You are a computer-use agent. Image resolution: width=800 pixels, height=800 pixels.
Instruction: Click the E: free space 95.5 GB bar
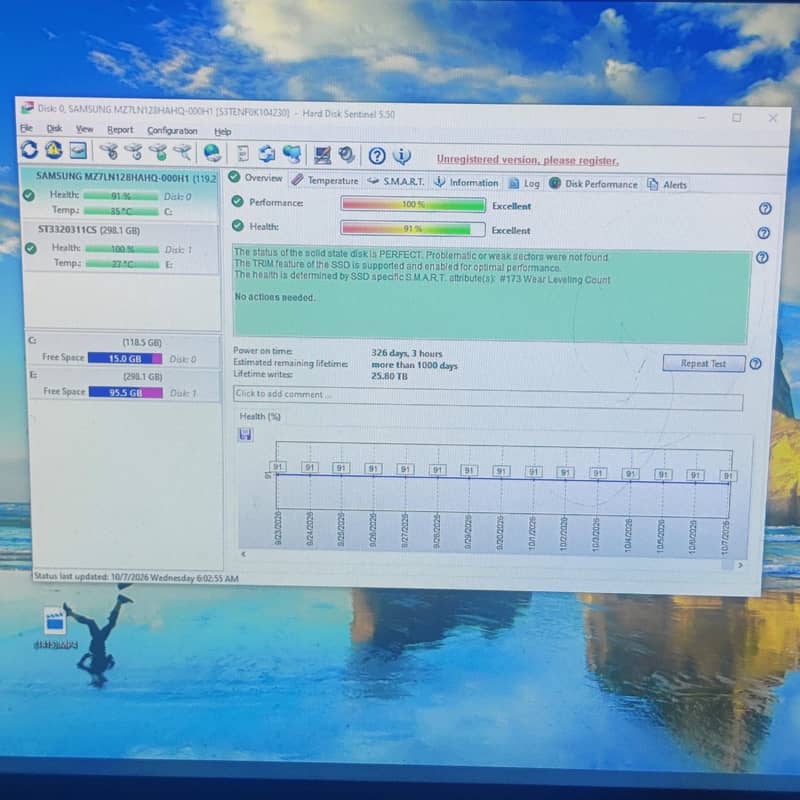tap(126, 392)
